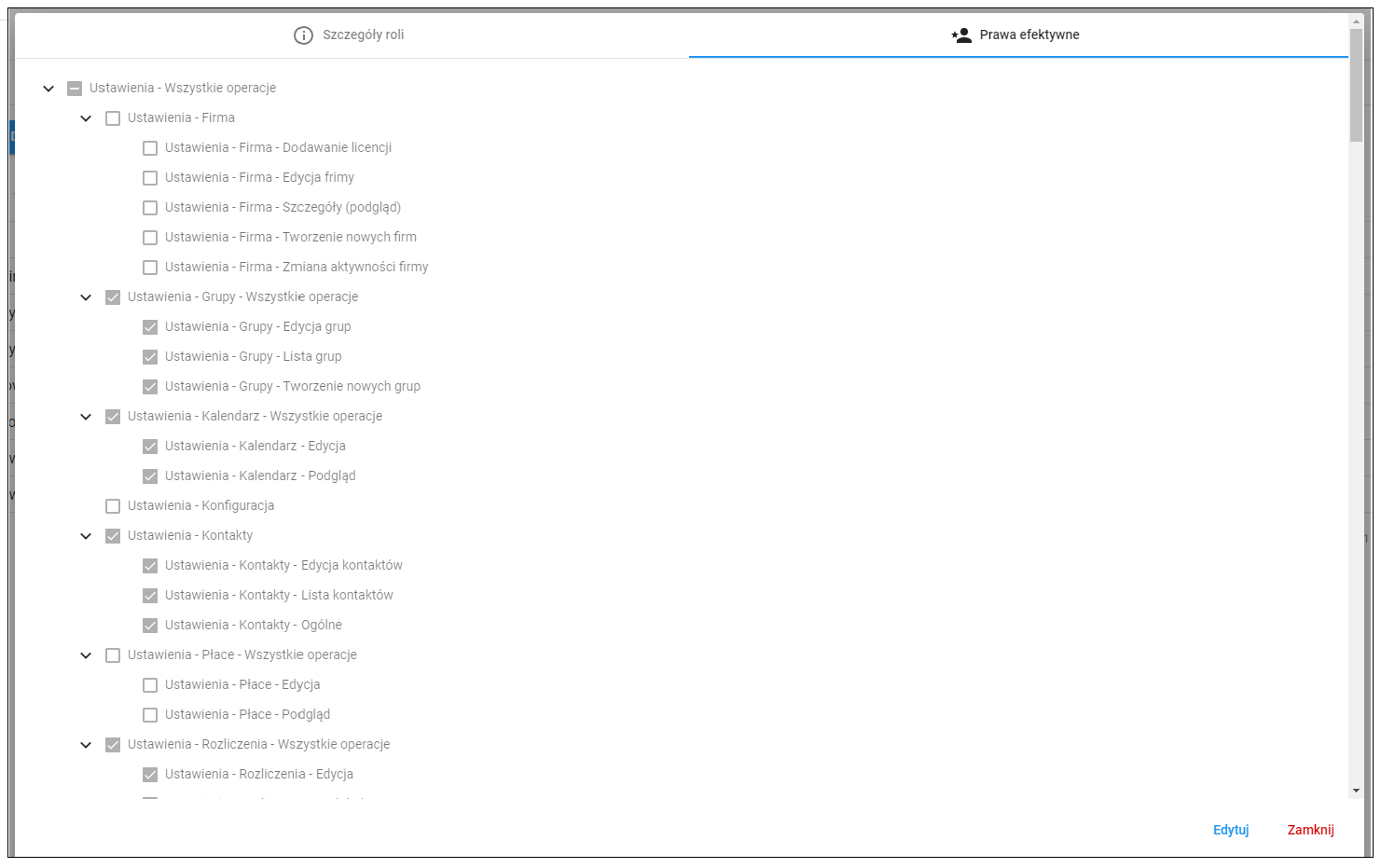Collapse the Ustawienia - Firma branch
Image resolution: width=1381 pixels, height=868 pixels.
pos(86,118)
